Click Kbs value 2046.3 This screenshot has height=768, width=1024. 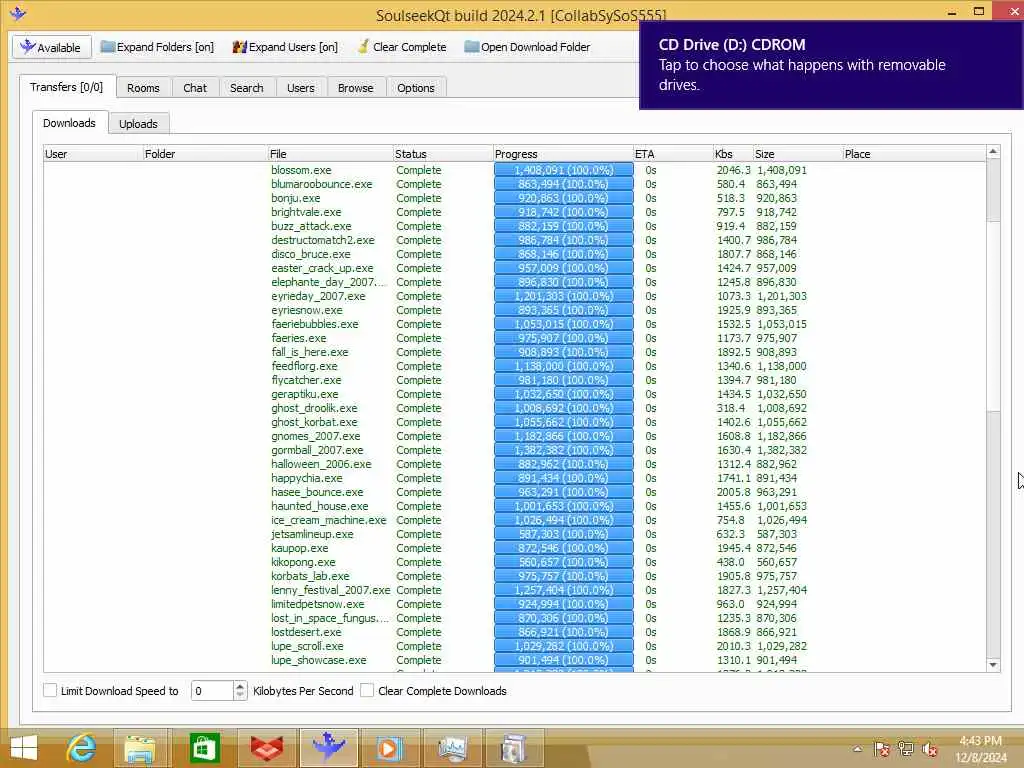click(x=733, y=170)
